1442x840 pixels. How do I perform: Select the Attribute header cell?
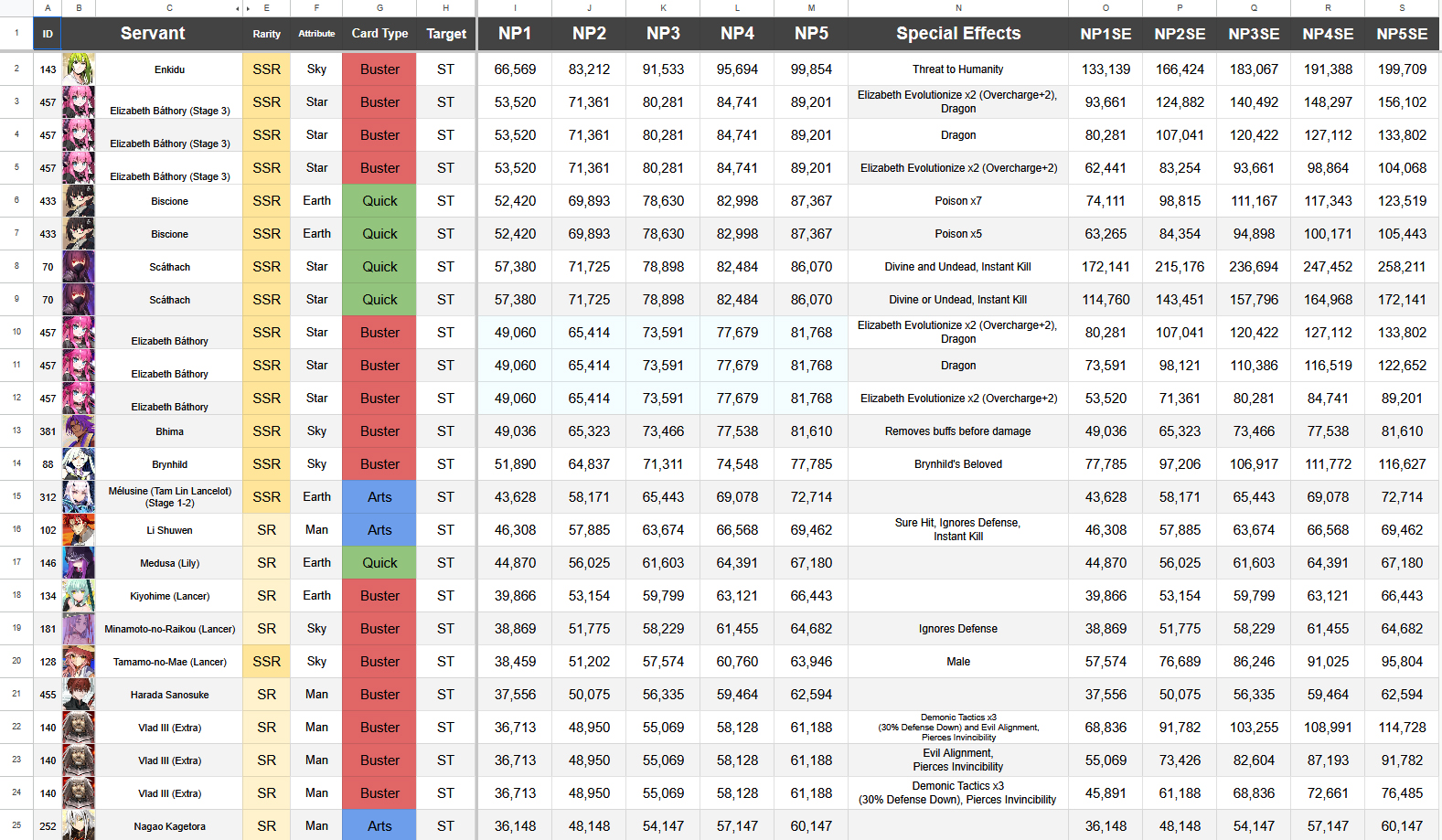point(316,34)
